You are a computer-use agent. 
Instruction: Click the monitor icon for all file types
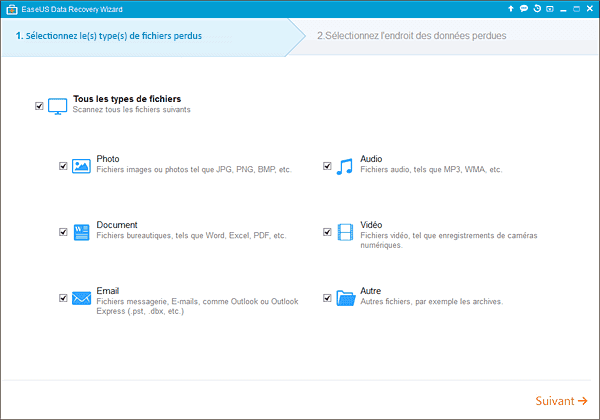(x=57, y=106)
